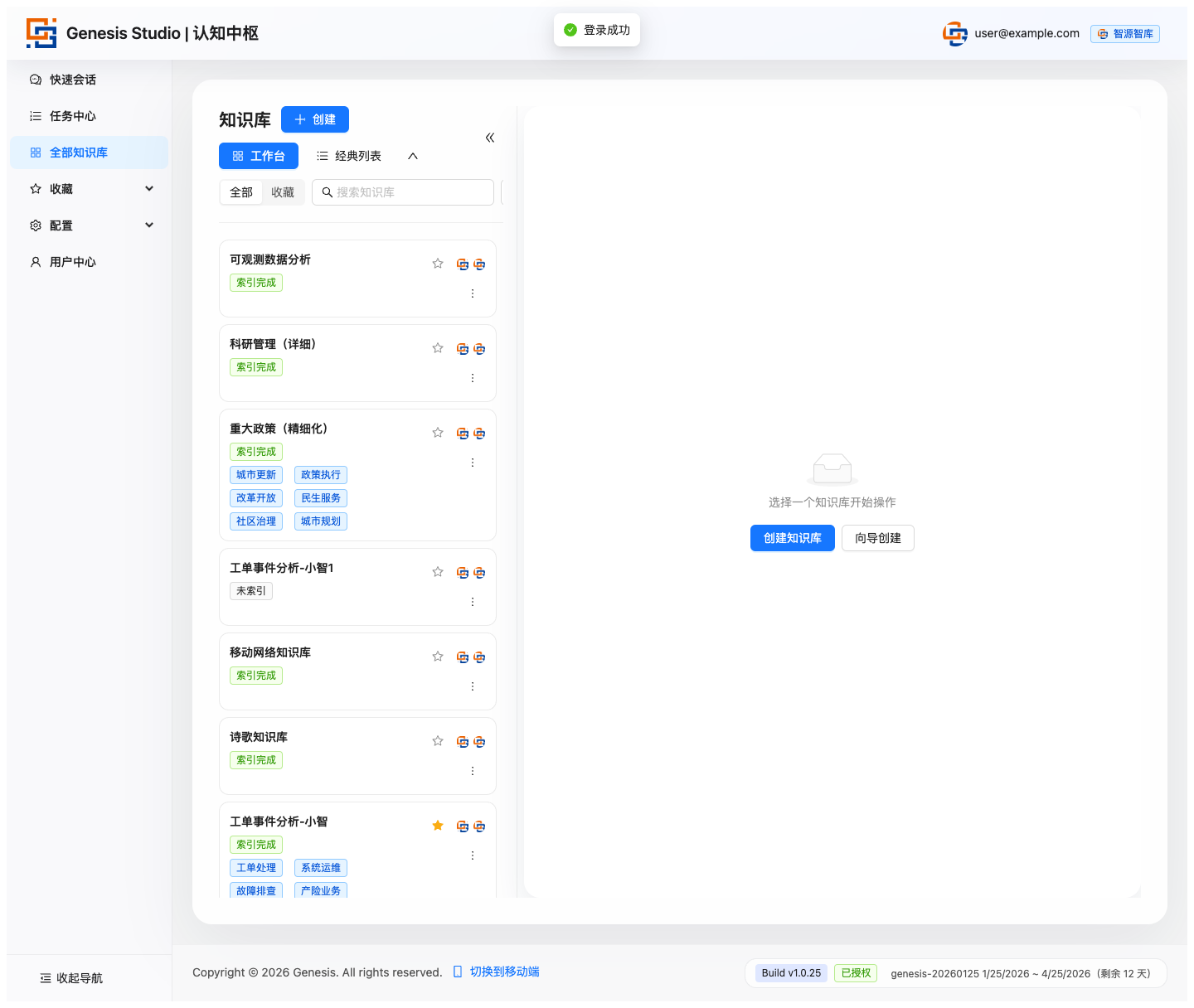This screenshot has height=1008, width=1194.
Task: Click 收起导航 to collapse sidebar
Action: [71, 978]
